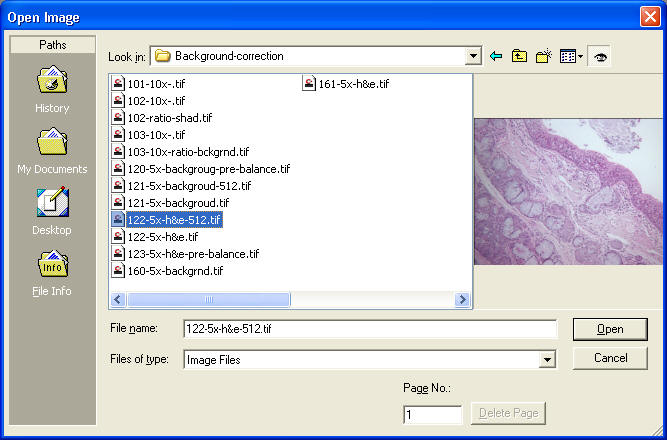Toggle the image preview eye icon
Viewport: 667px width, 440px height.
(x=601, y=56)
